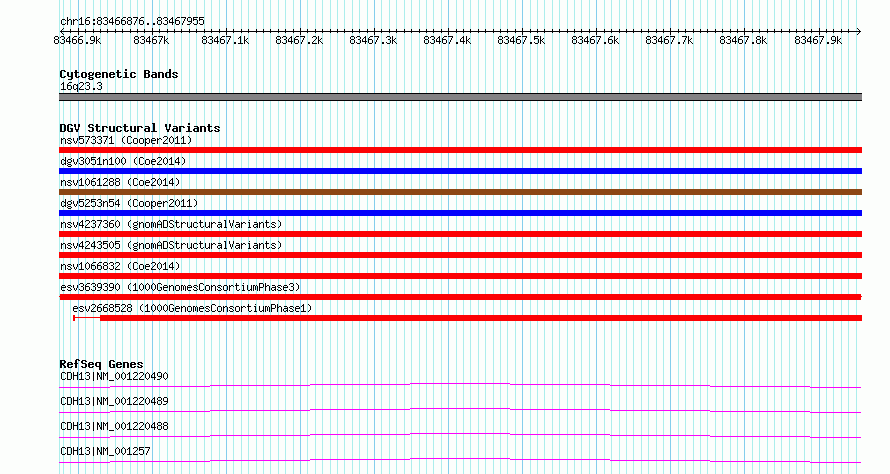Click the 83467k ruler tick label

tap(151, 40)
